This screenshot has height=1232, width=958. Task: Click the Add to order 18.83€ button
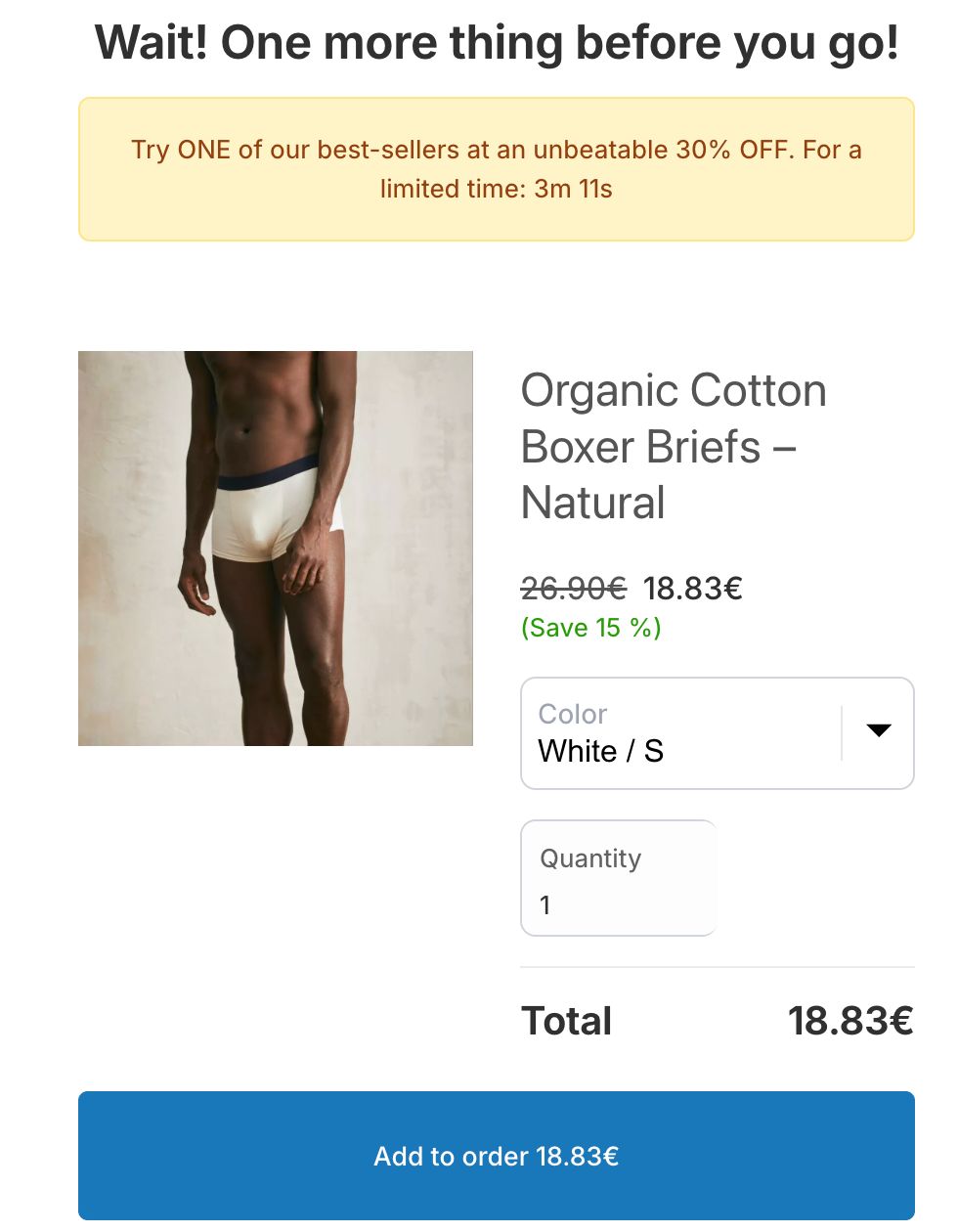click(496, 1156)
